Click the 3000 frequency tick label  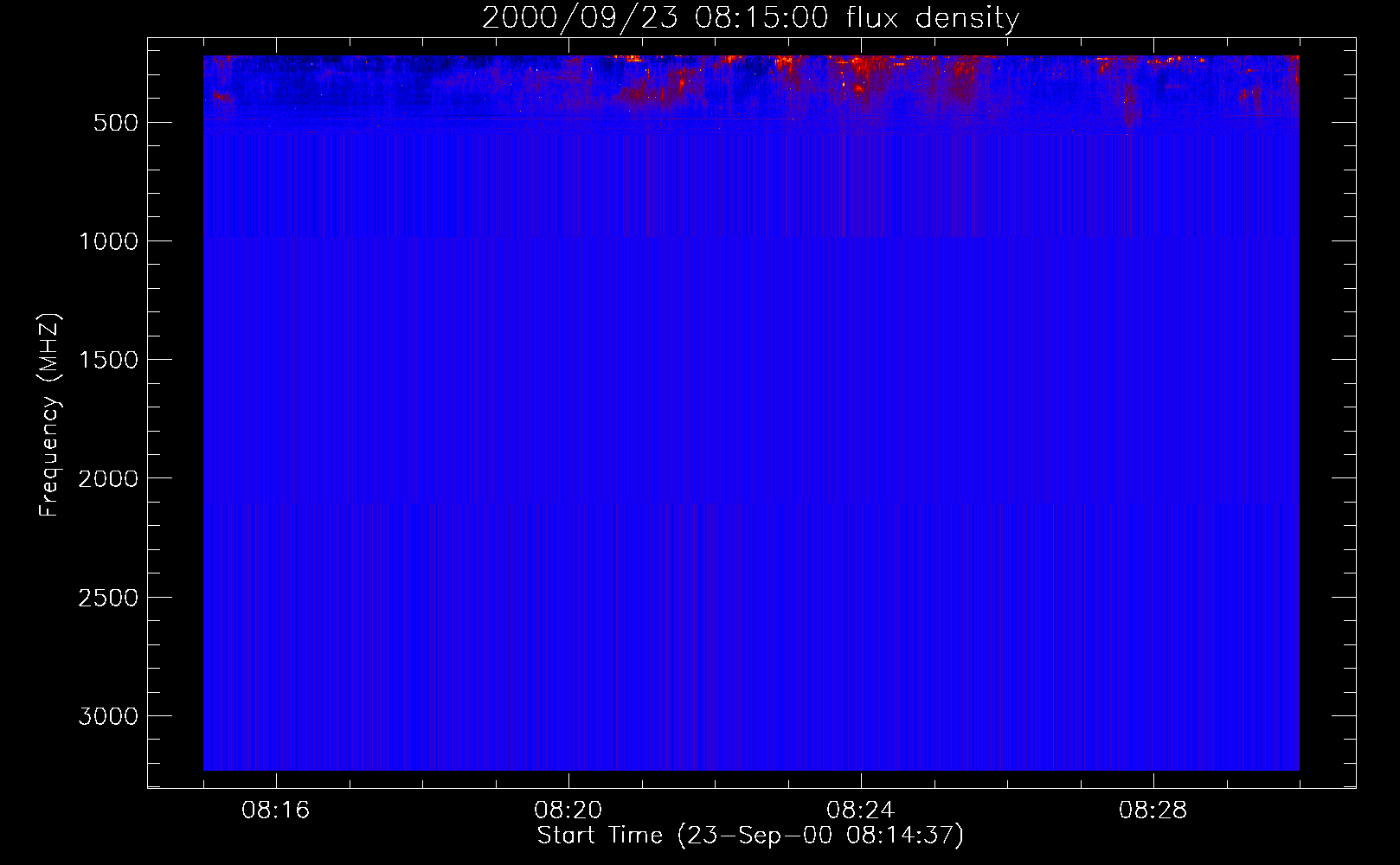coord(108,716)
